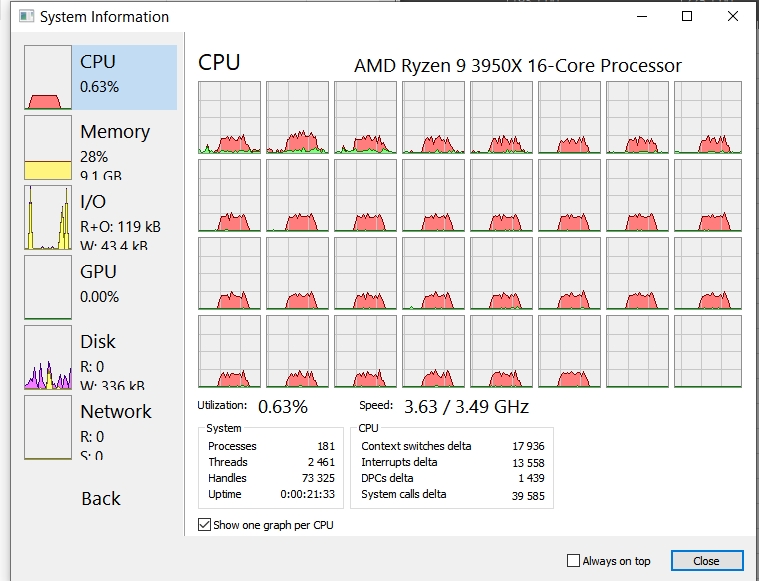Click the Back link in sidebar

pyautogui.click(x=101, y=499)
